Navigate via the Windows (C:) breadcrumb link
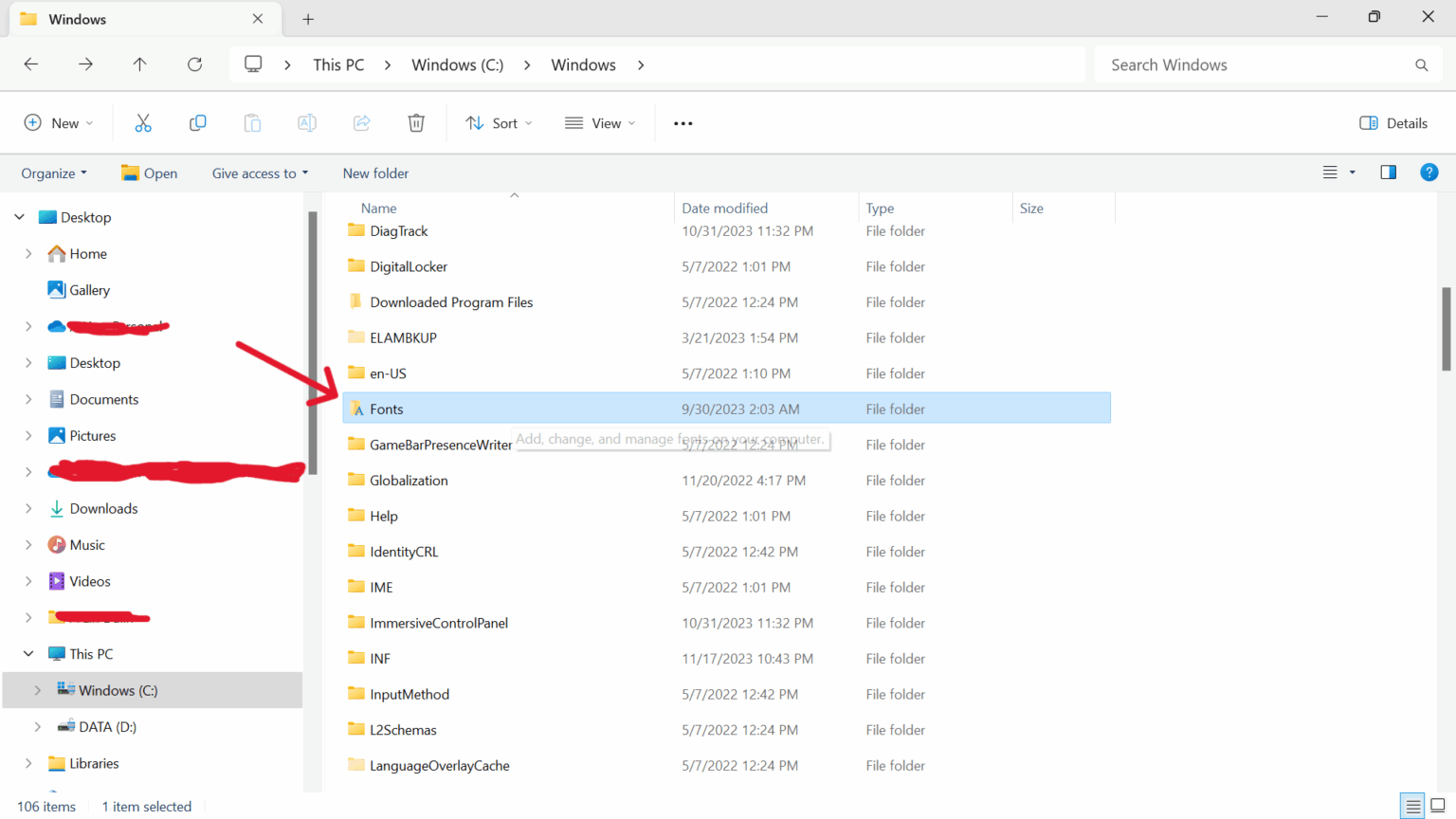Image resolution: width=1456 pixels, height=819 pixels. tap(457, 64)
